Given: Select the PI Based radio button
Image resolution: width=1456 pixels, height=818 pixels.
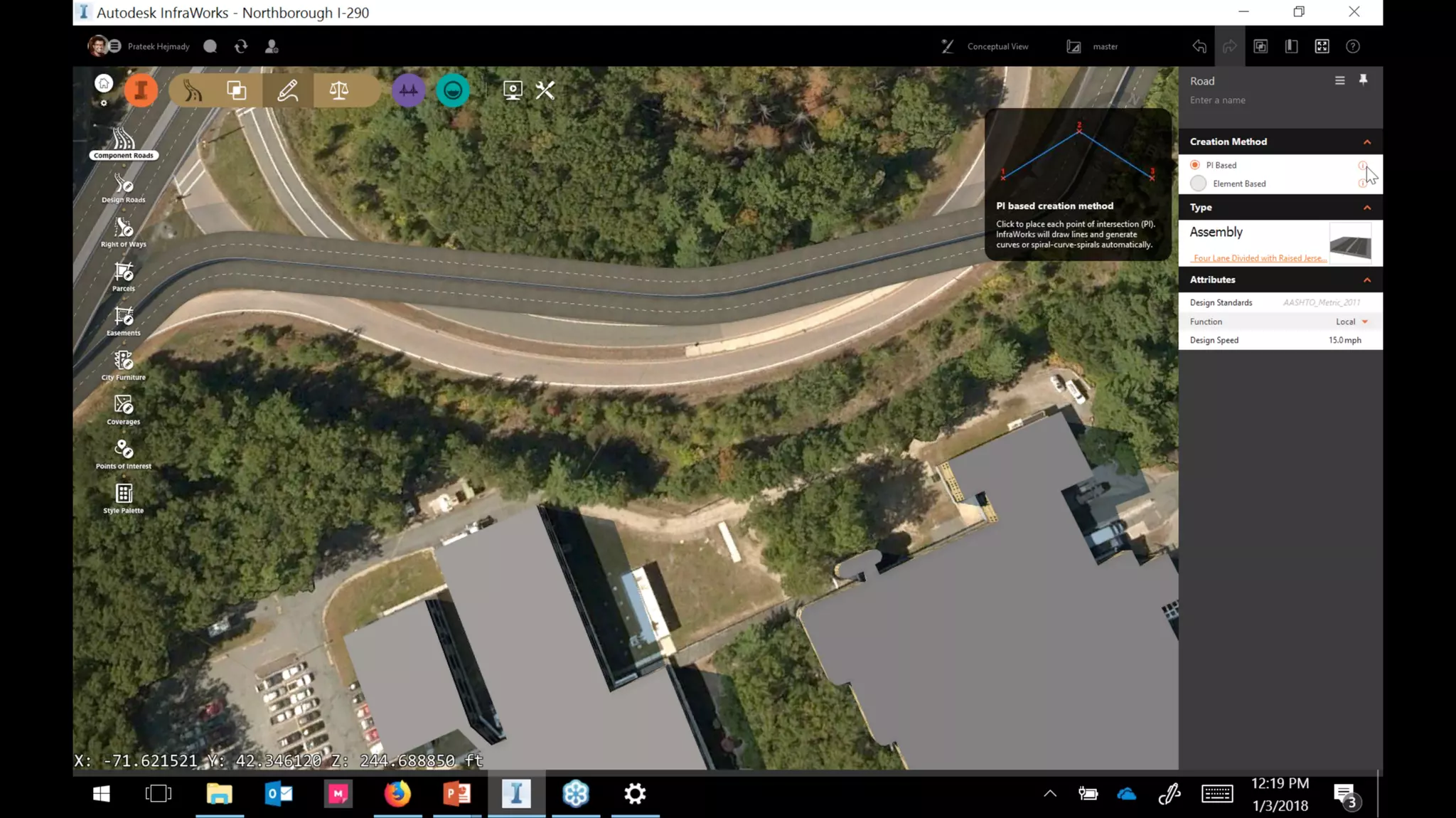Looking at the screenshot, I should tap(1195, 165).
